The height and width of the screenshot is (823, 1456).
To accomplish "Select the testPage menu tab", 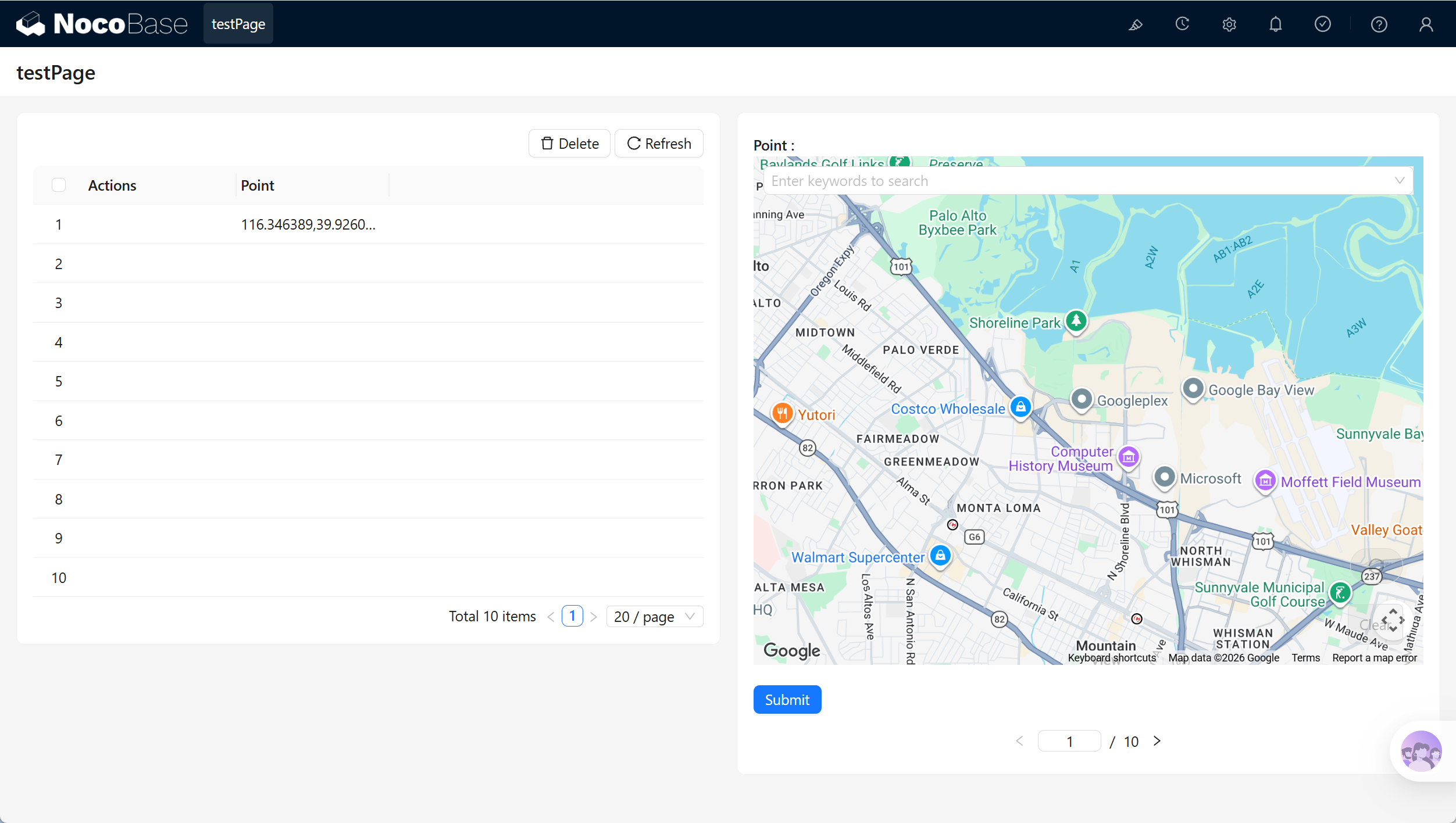I will click(x=238, y=24).
